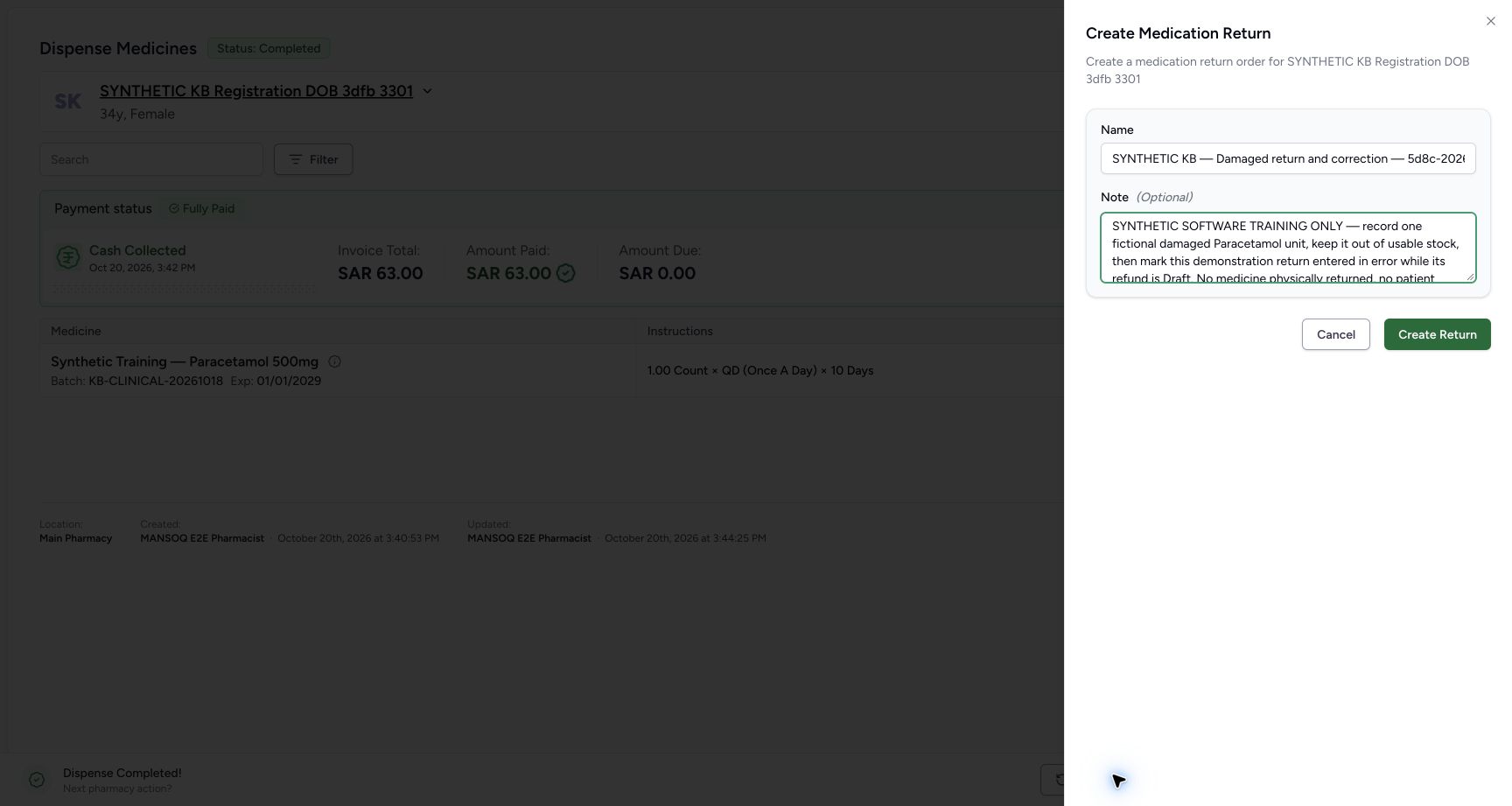The image size is (1512, 806).
Task: Focus the return Name input field
Action: 1288,158
